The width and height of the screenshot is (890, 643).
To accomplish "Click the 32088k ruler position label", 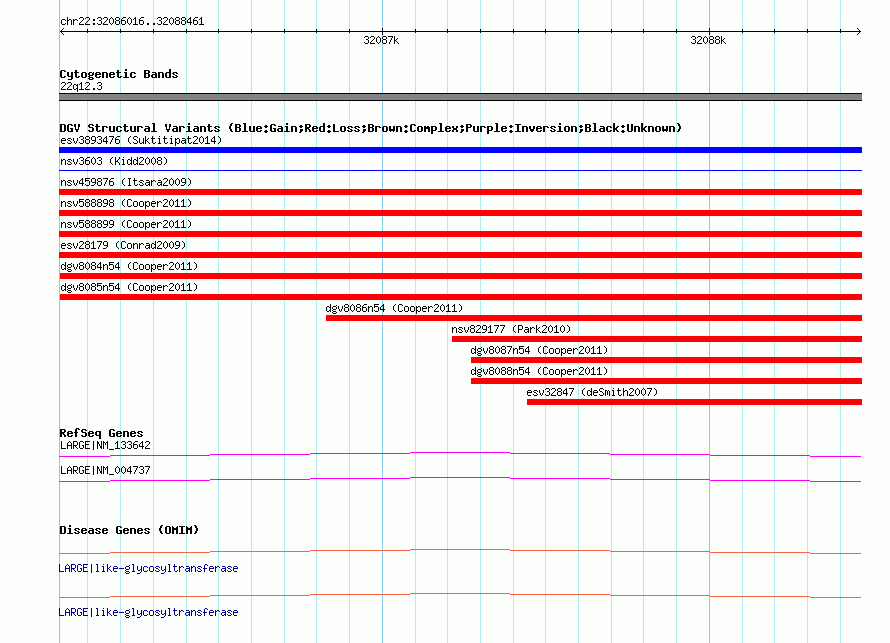I will click(x=708, y=40).
